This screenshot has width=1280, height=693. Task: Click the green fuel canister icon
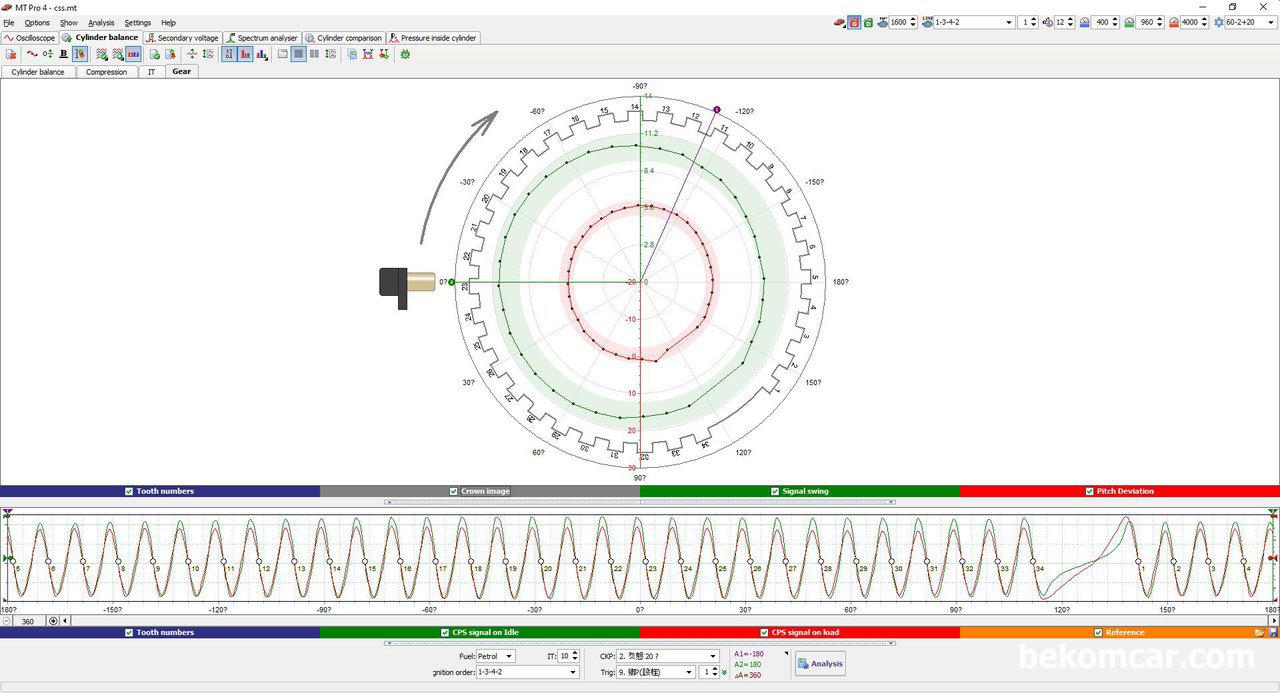point(868,22)
